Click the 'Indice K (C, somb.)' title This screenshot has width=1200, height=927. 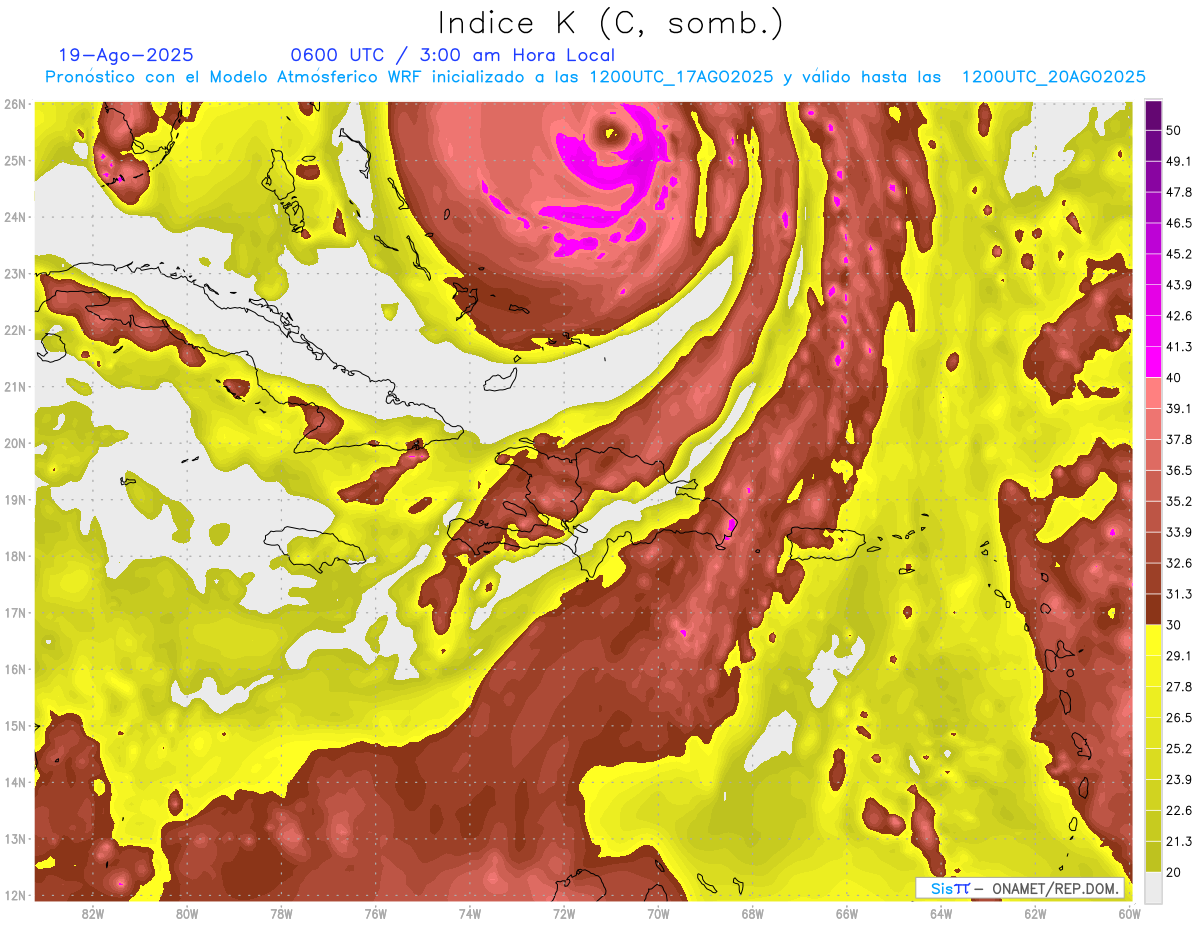(611, 23)
